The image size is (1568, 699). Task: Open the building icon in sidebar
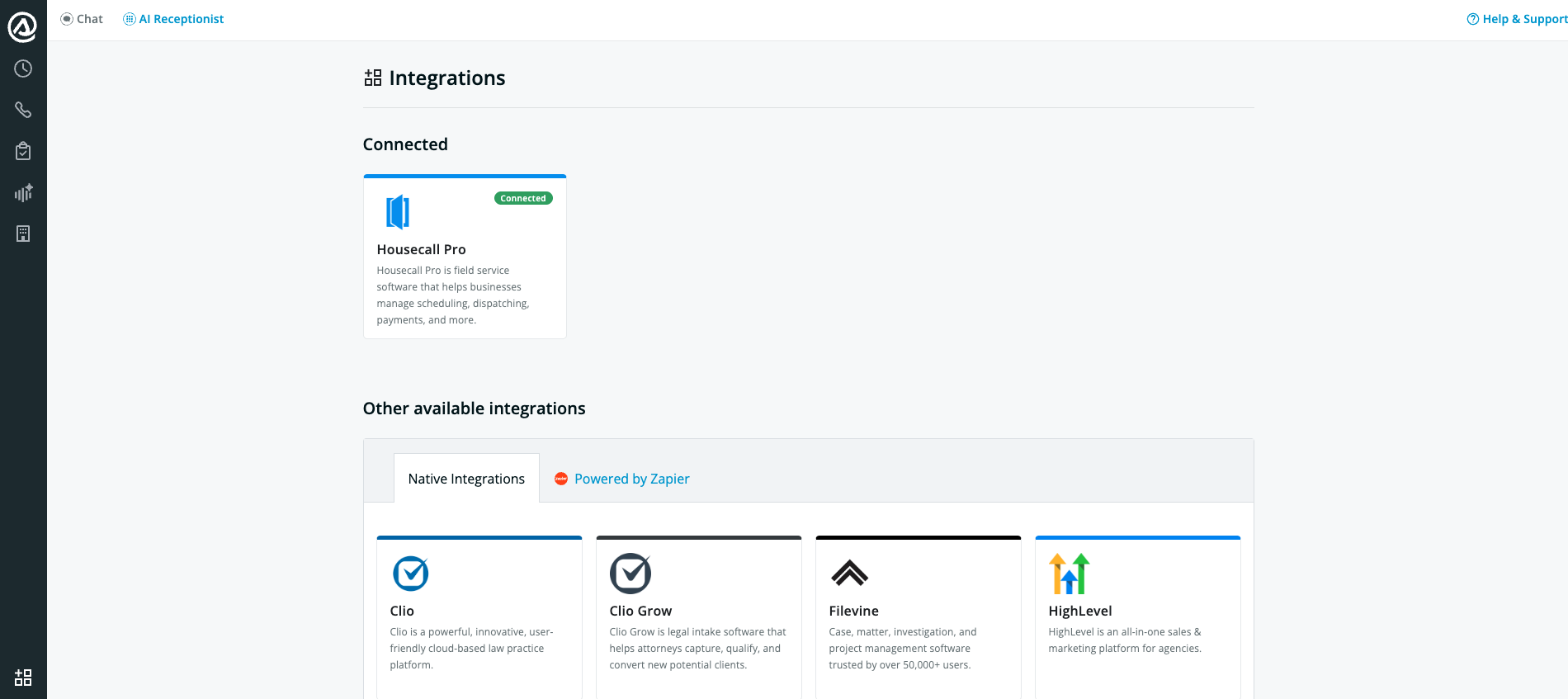coord(23,234)
